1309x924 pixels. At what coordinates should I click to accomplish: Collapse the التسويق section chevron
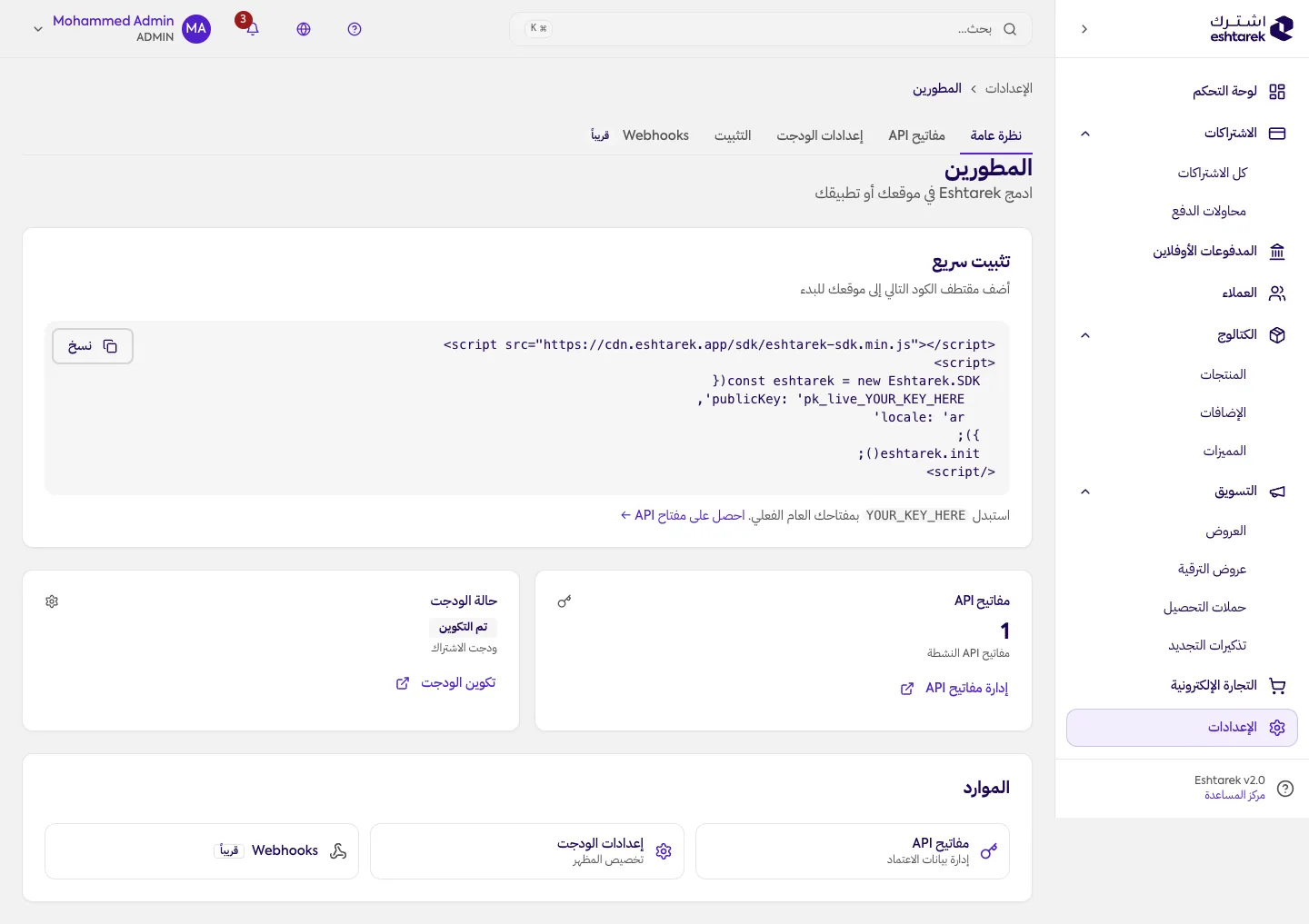click(1084, 492)
